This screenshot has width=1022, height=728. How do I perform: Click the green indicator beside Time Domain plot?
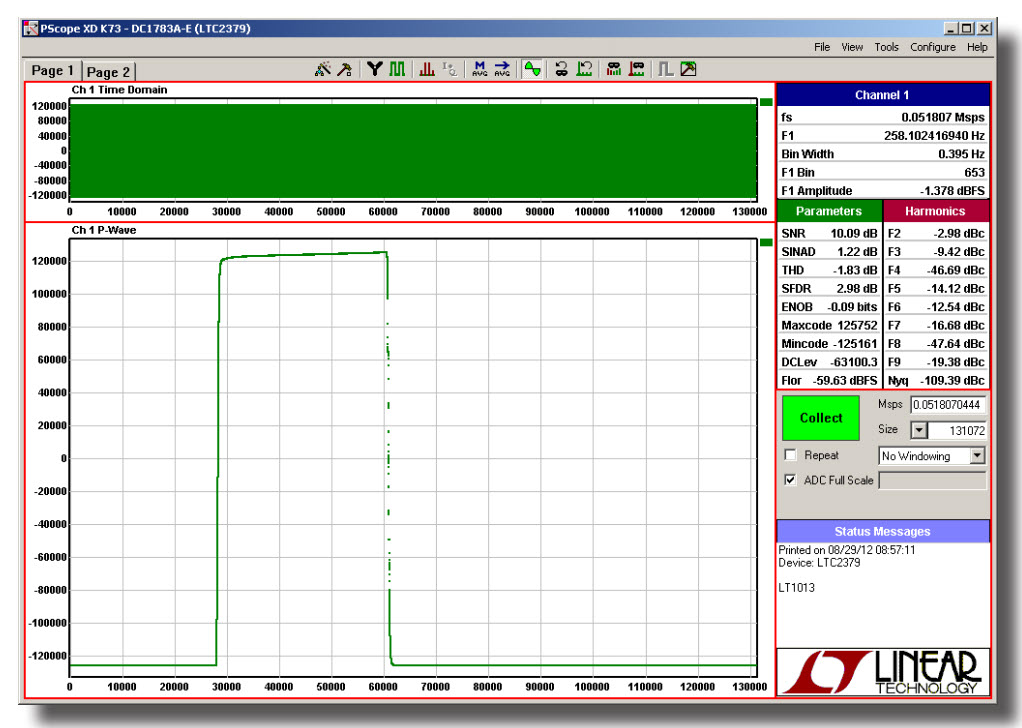coord(766,102)
